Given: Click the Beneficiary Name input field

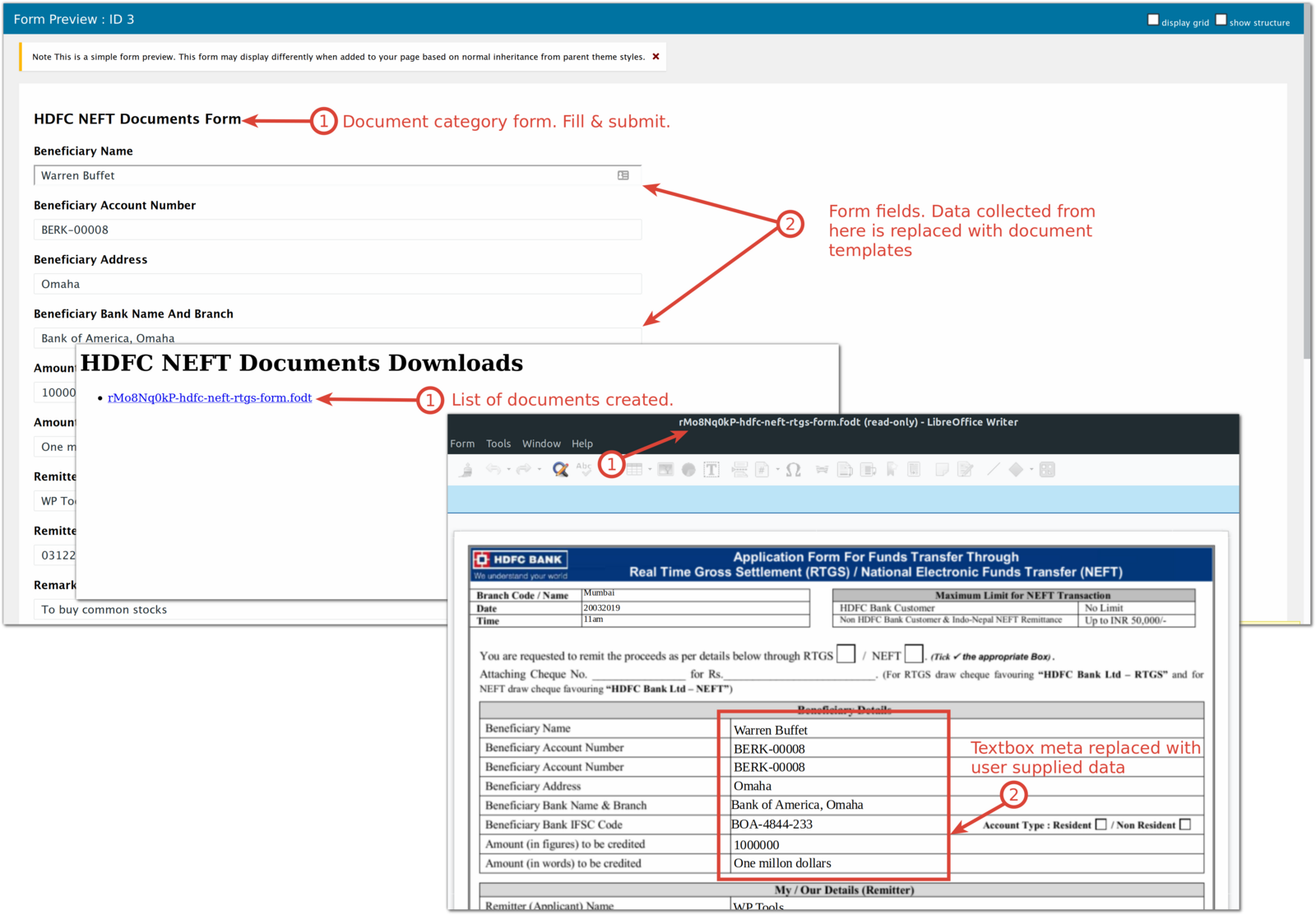Looking at the screenshot, I should [x=329, y=175].
